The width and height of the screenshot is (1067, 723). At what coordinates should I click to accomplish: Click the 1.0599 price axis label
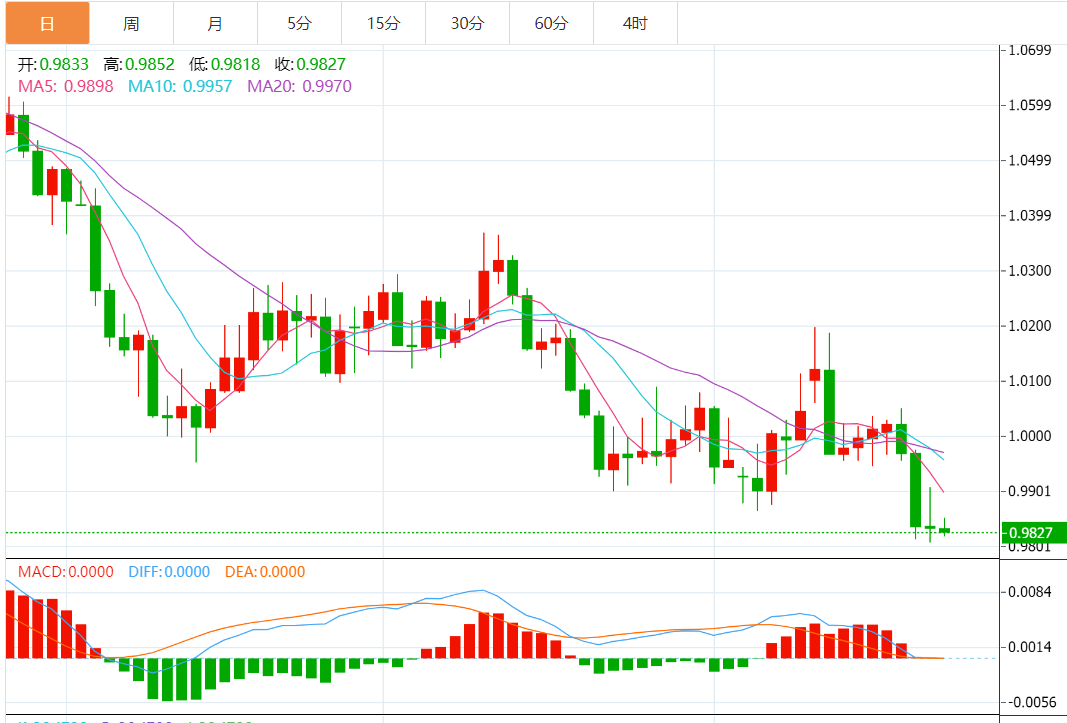(1030, 105)
